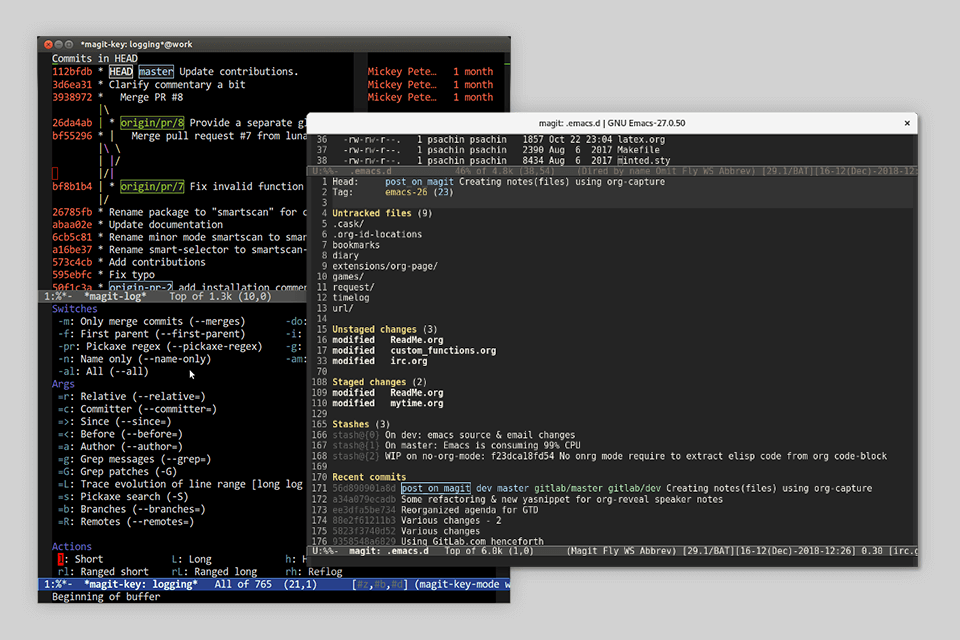Click the Actions section heading
Screen dimensions: 960x640
pos(72,547)
